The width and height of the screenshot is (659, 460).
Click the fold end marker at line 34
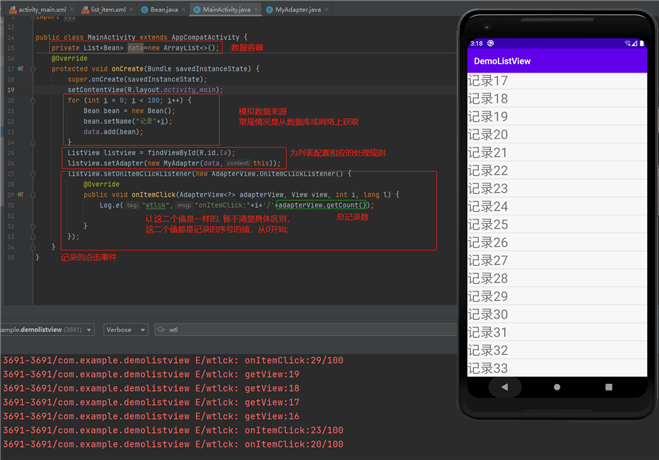[33, 247]
